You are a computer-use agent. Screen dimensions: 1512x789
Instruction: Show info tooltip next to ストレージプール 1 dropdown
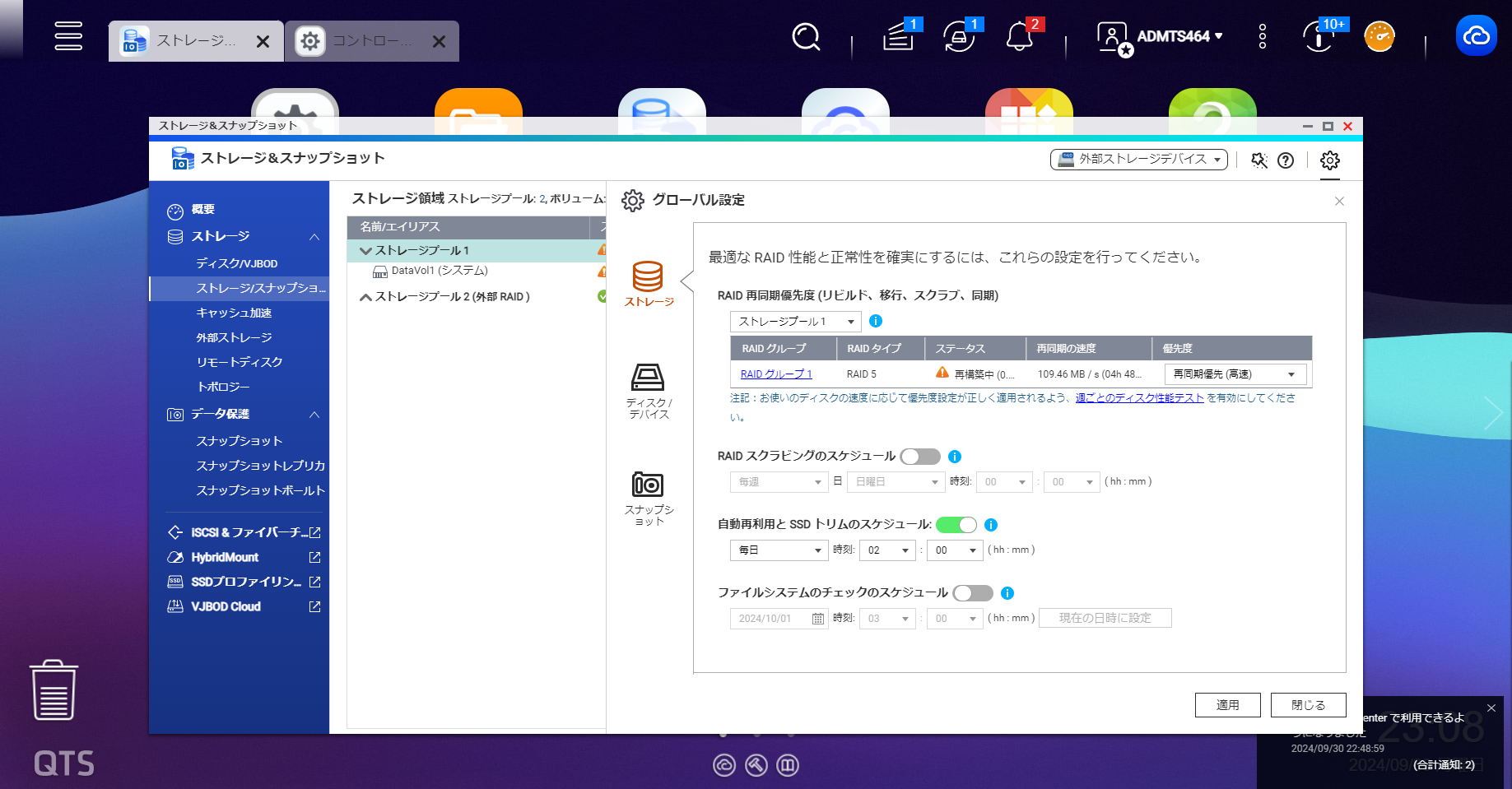tap(876, 321)
